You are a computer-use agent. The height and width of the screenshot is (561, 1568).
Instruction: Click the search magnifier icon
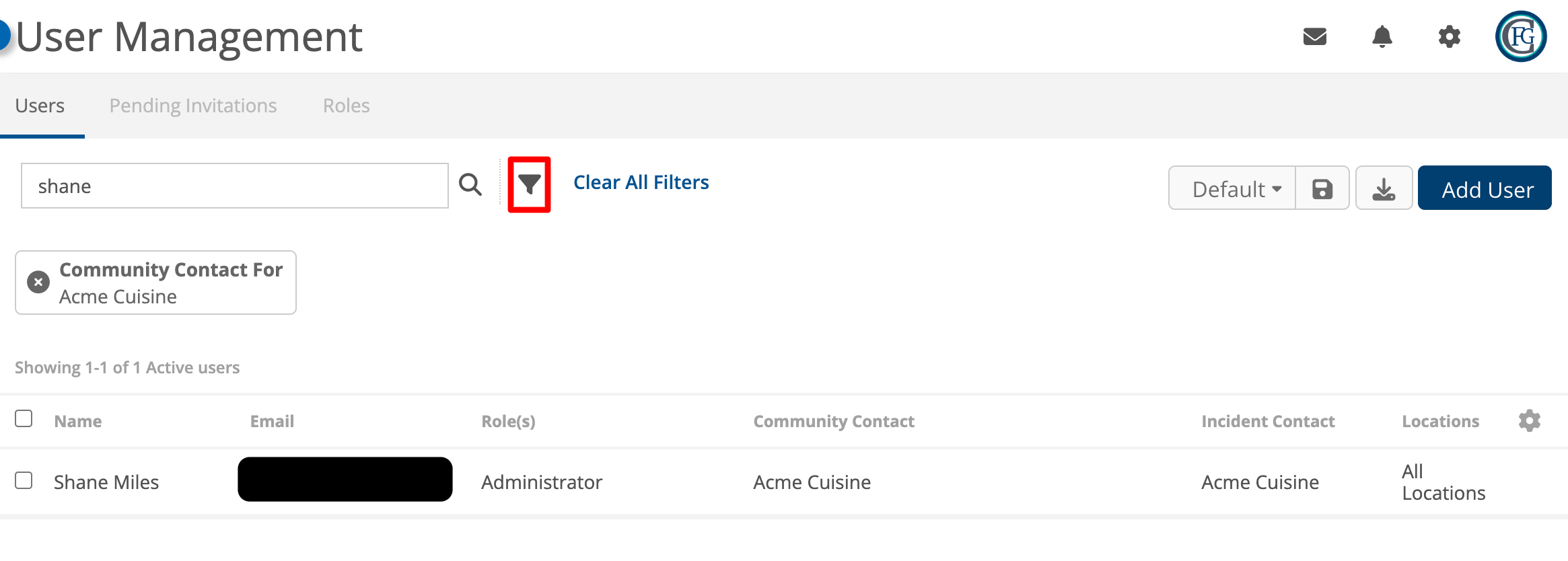470,184
